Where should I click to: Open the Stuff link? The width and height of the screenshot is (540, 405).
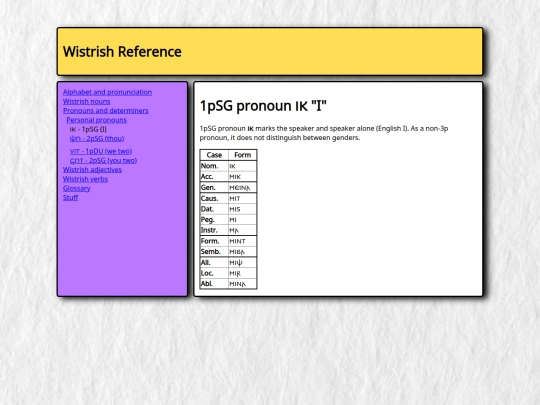pos(70,198)
